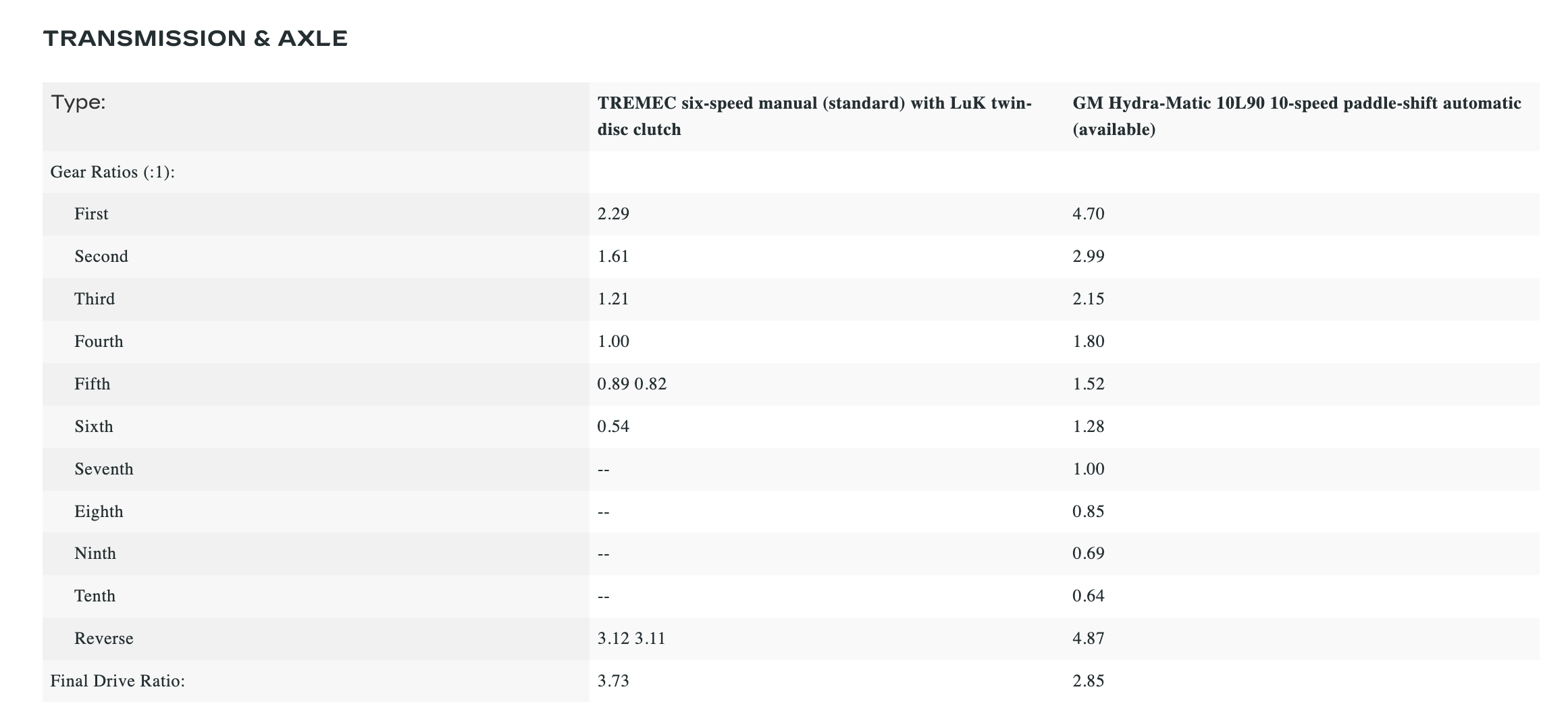Click the Type: row label
1568x702 pixels.
tap(78, 103)
